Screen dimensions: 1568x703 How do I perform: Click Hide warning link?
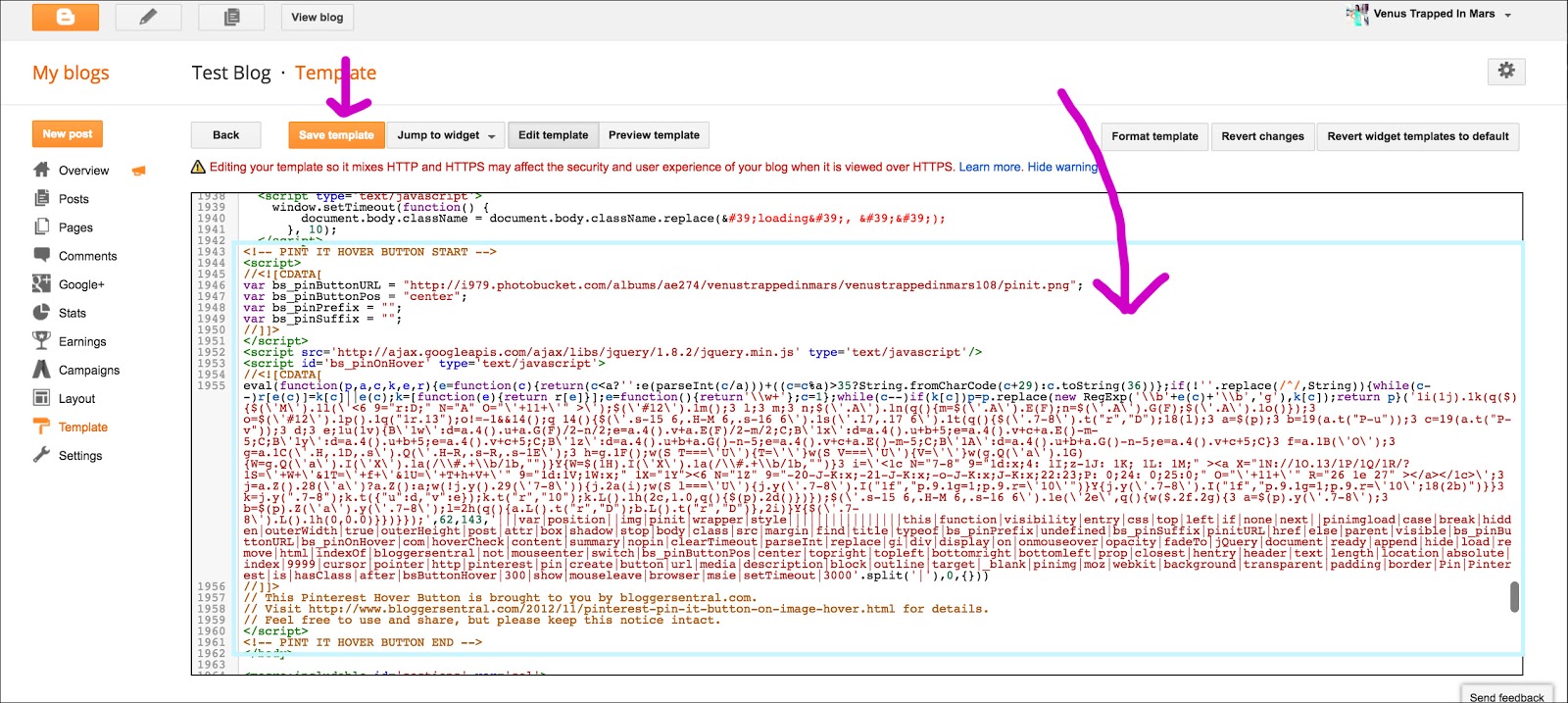[x=1062, y=167]
